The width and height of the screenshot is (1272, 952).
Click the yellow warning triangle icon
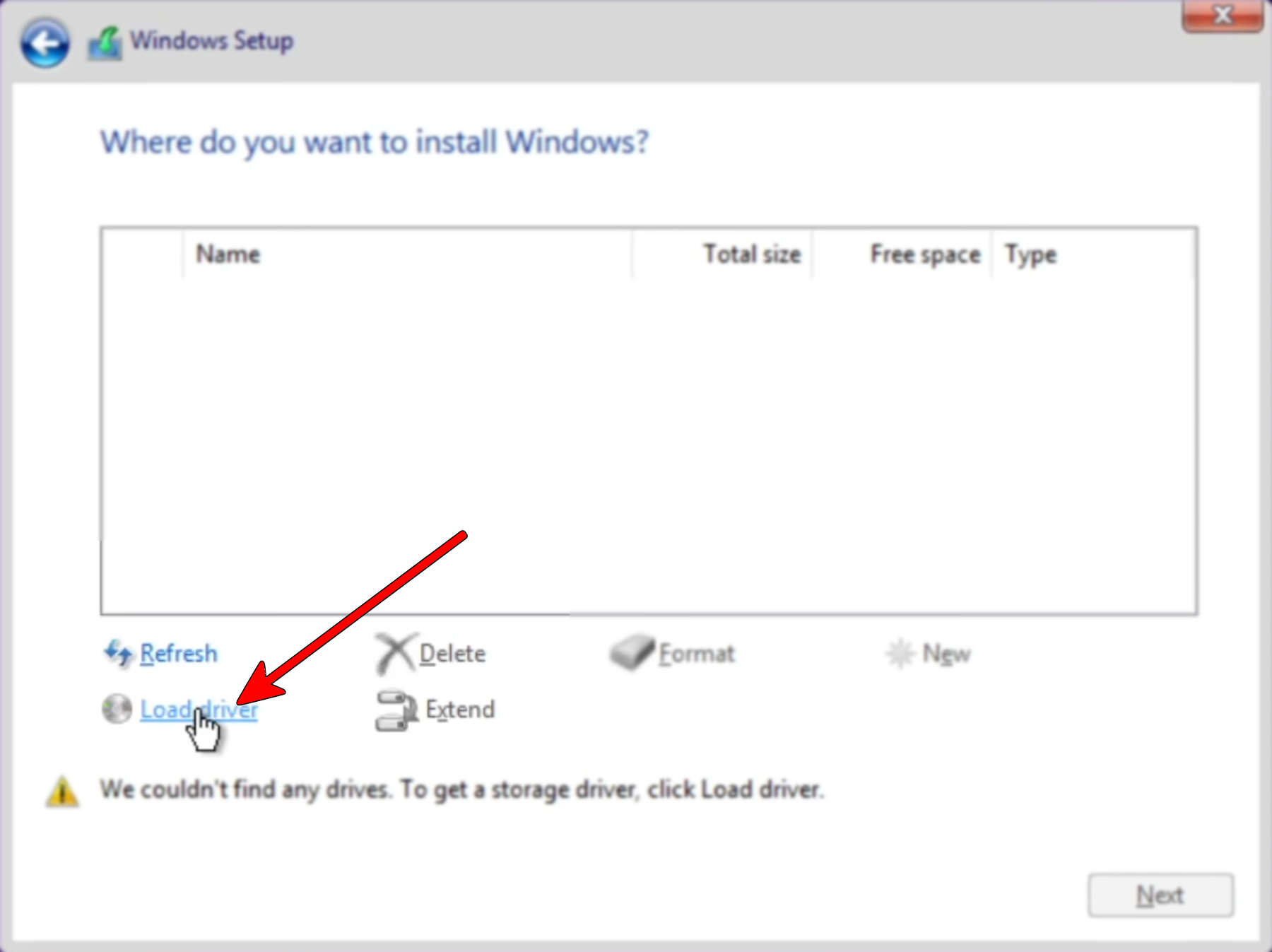[x=62, y=790]
